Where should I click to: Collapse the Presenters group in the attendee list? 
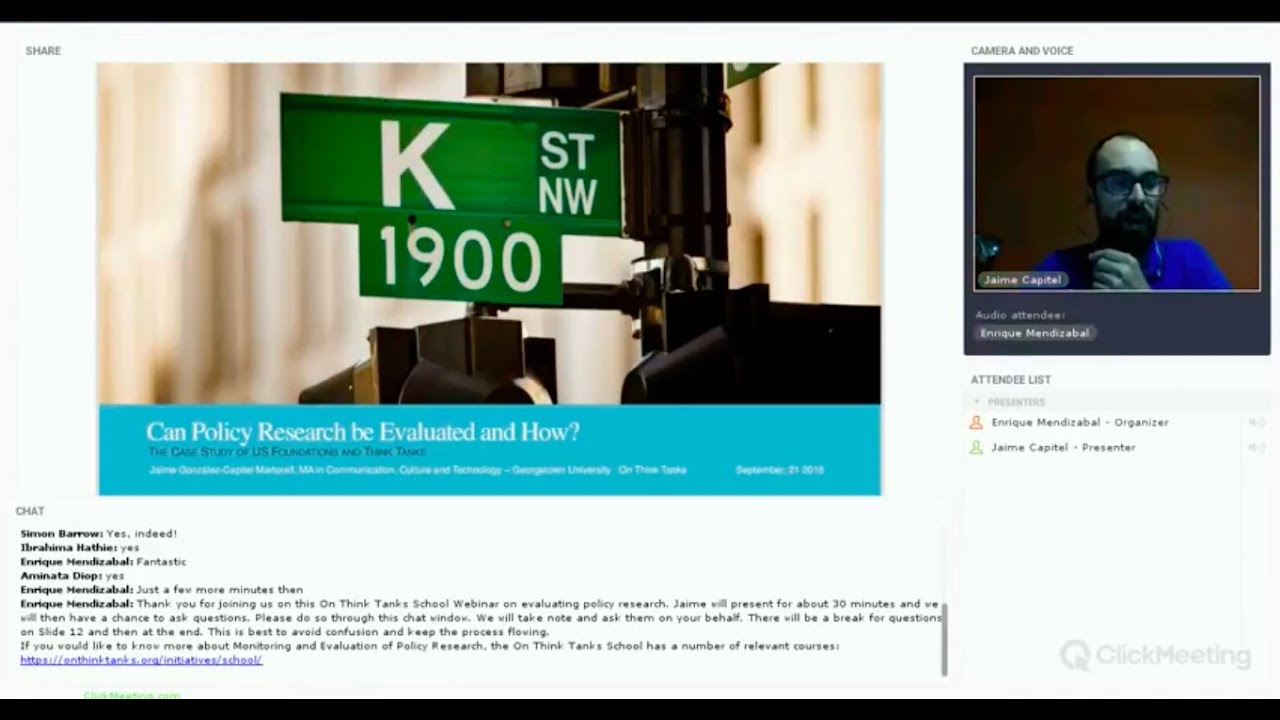point(977,402)
